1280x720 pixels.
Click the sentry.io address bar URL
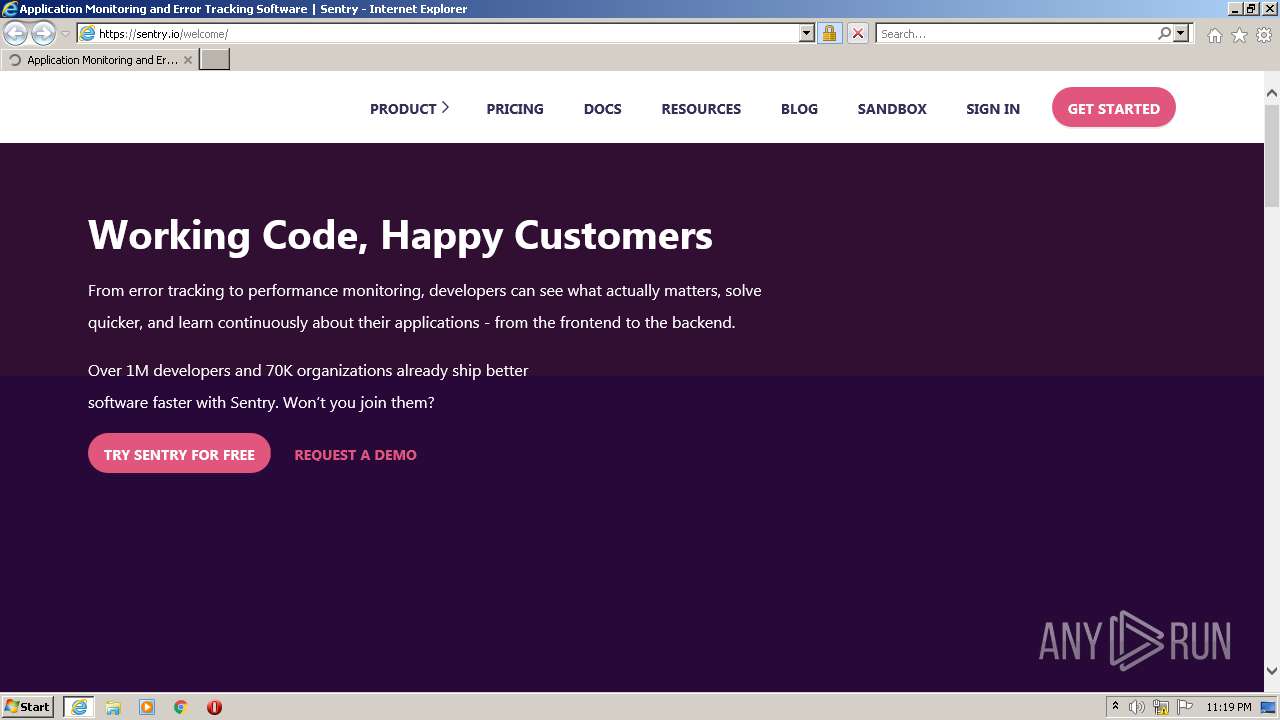pyautogui.click(x=163, y=34)
